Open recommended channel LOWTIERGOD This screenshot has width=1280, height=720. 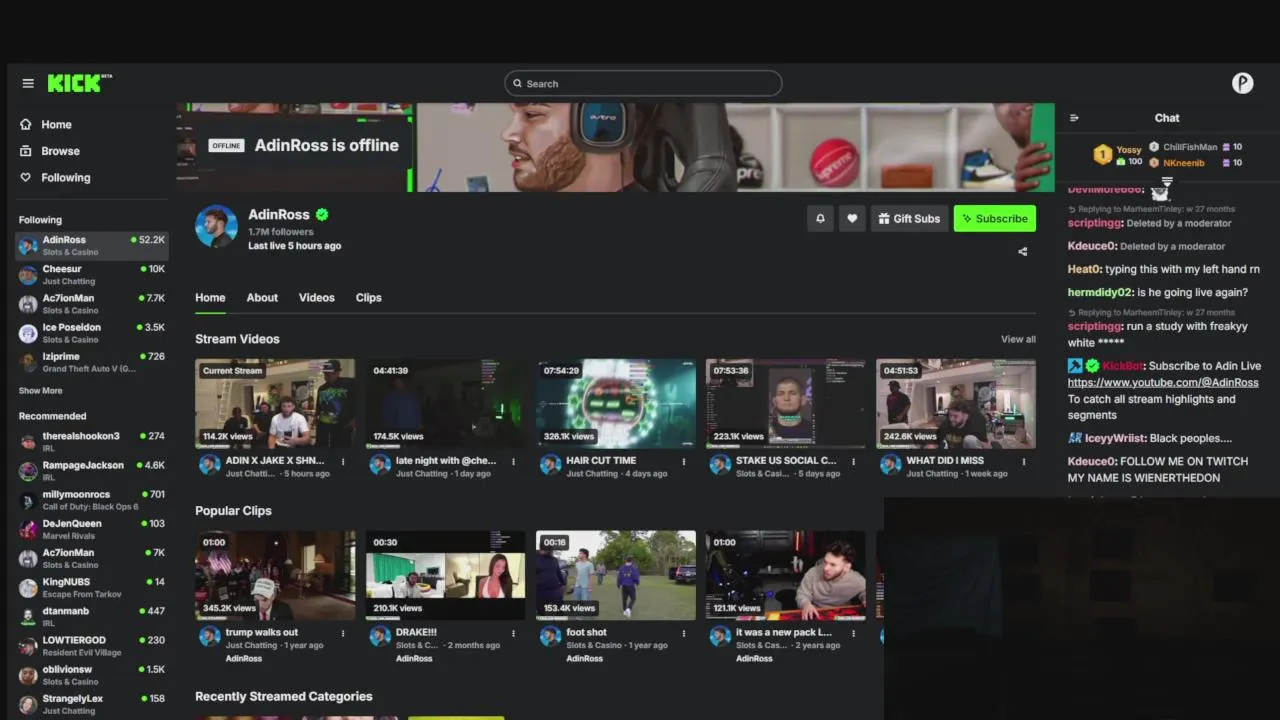point(91,646)
